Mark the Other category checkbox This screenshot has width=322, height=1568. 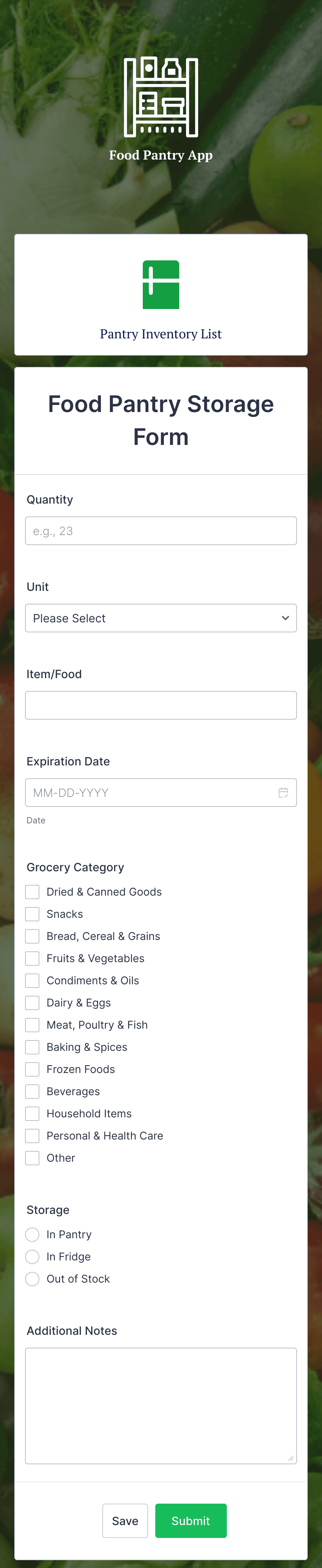click(32, 1158)
